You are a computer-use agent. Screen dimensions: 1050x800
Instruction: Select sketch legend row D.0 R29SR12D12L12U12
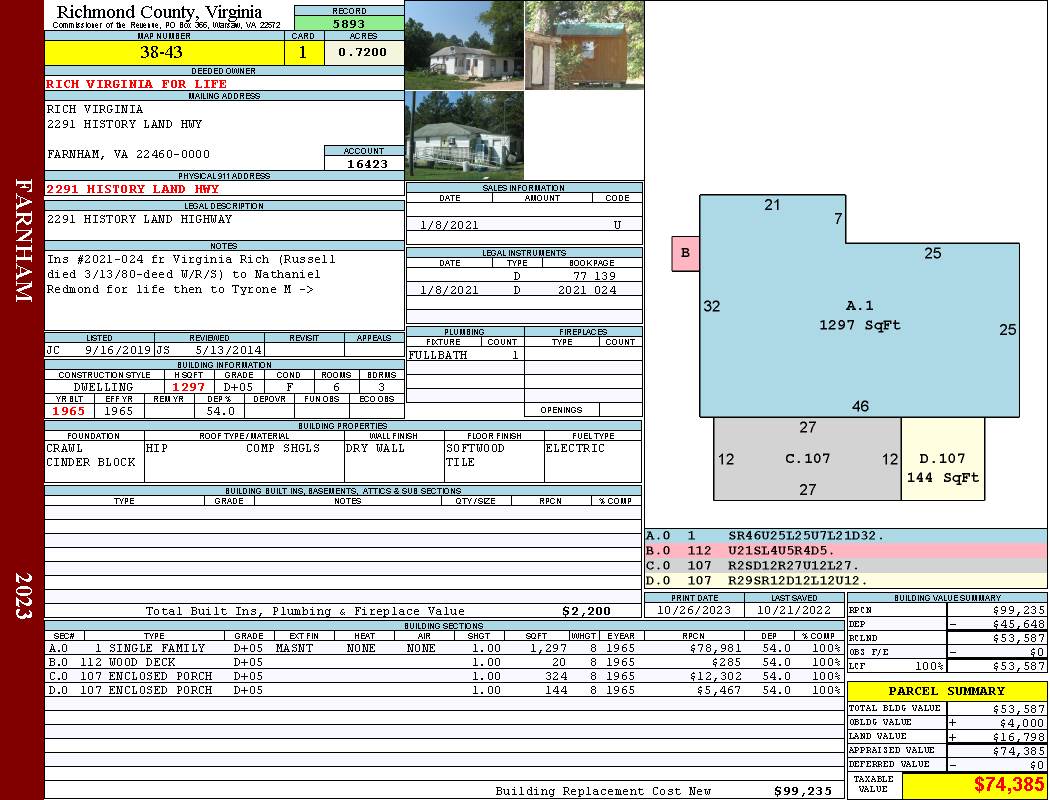click(x=845, y=580)
